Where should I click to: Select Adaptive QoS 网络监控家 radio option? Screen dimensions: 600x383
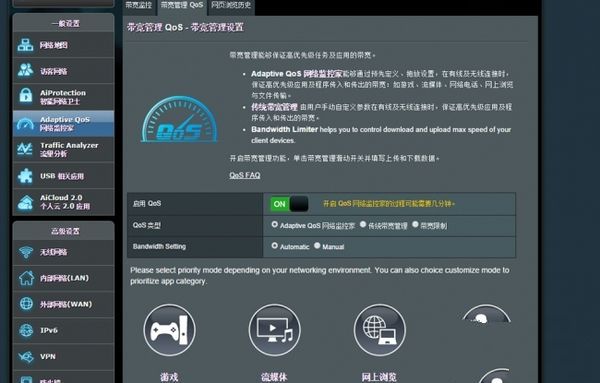pos(274,224)
